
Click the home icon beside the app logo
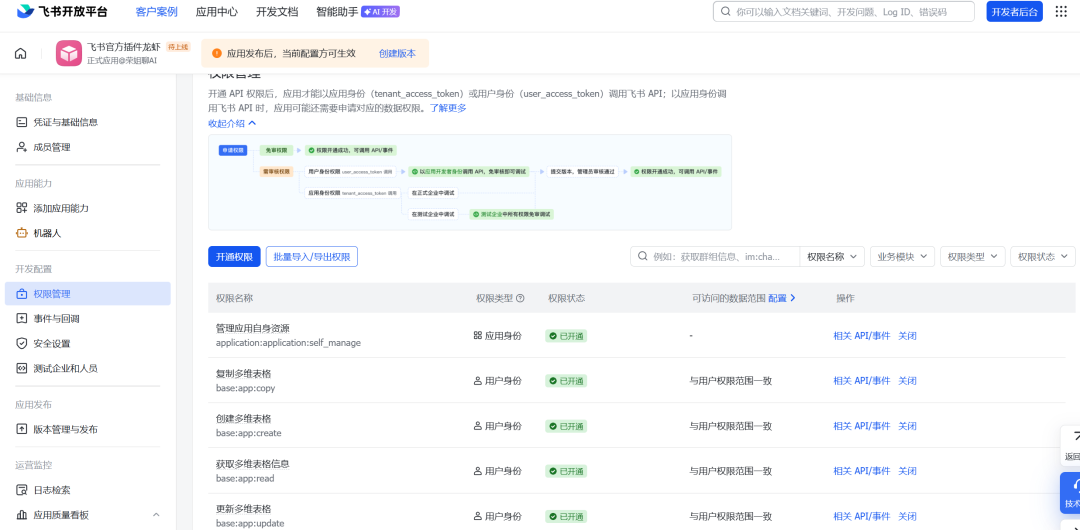click(21, 53)
